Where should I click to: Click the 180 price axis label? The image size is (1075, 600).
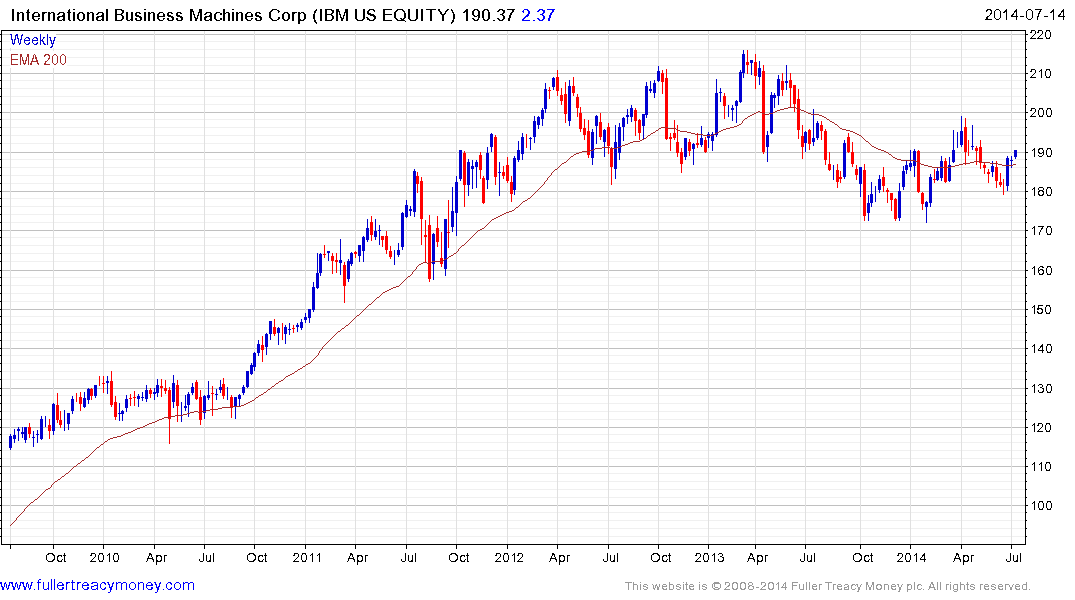1040,191
